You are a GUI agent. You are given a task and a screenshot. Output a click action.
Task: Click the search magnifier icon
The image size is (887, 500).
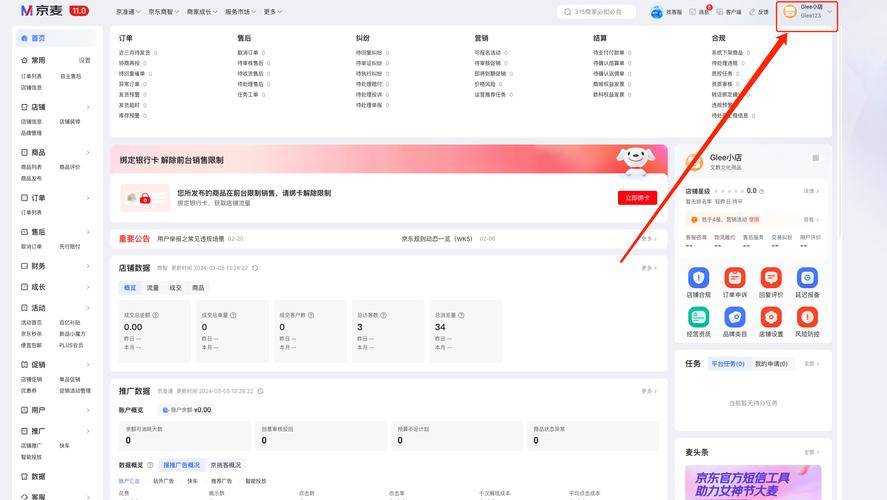point(567,12)
